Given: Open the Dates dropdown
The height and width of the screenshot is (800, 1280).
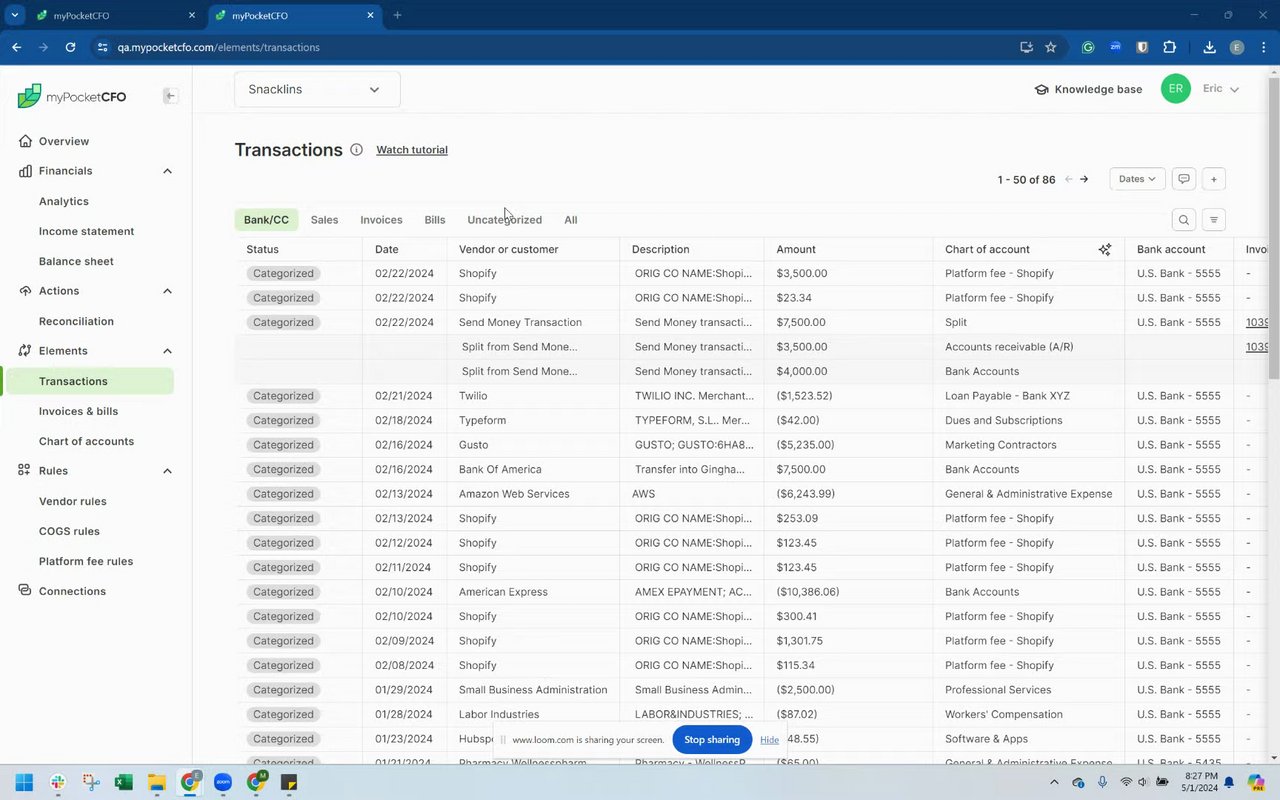Looking at the screenshot, I should (x=1137, y=179).
